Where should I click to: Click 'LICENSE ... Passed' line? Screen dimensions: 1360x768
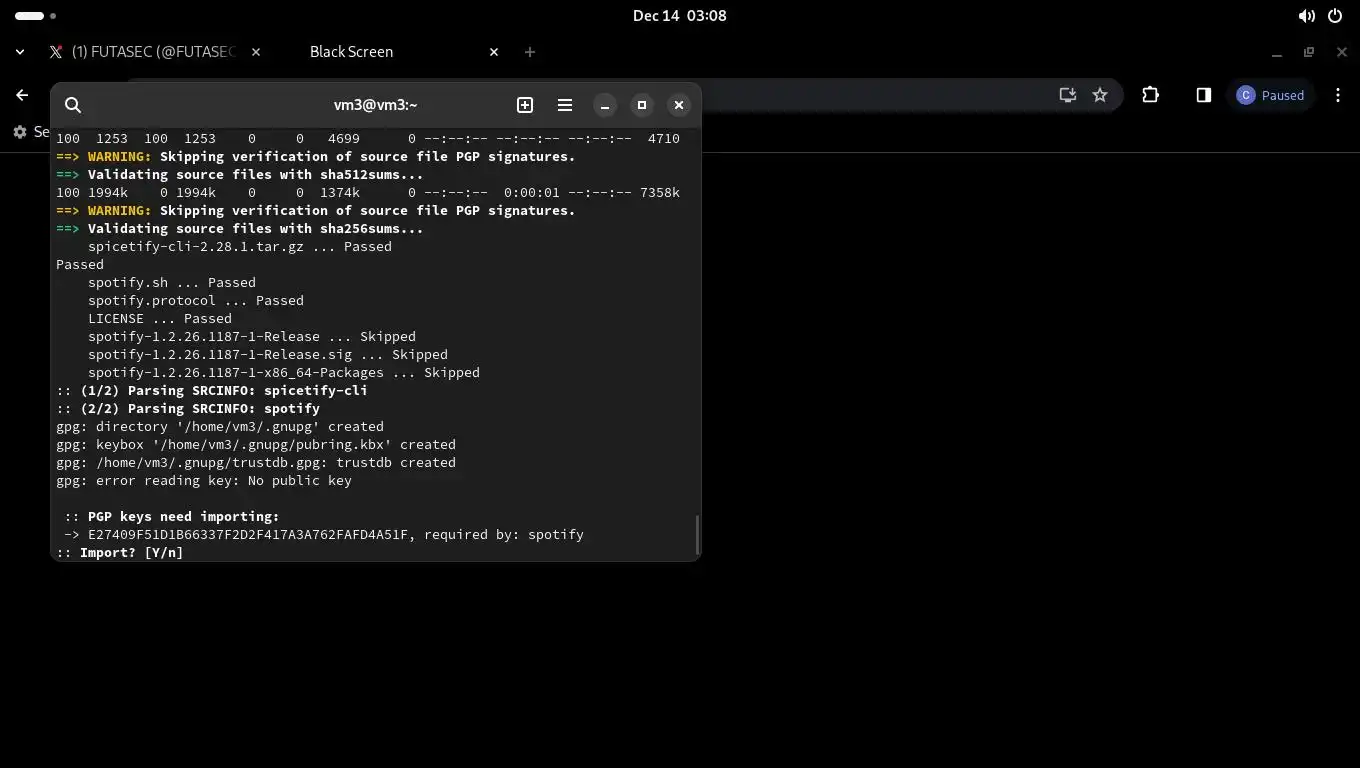coord(160,318)
